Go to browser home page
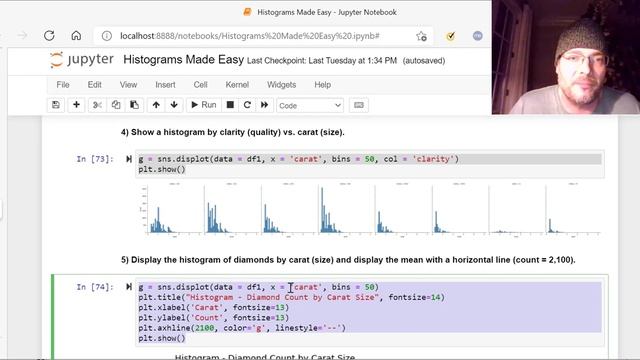This screenshot has width=640, height=360. (x=76, y=36)
